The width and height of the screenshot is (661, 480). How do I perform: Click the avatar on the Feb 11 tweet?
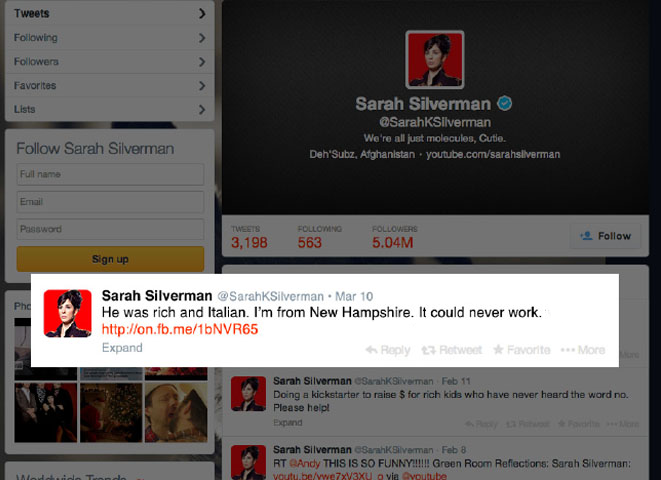click(248, 394)
